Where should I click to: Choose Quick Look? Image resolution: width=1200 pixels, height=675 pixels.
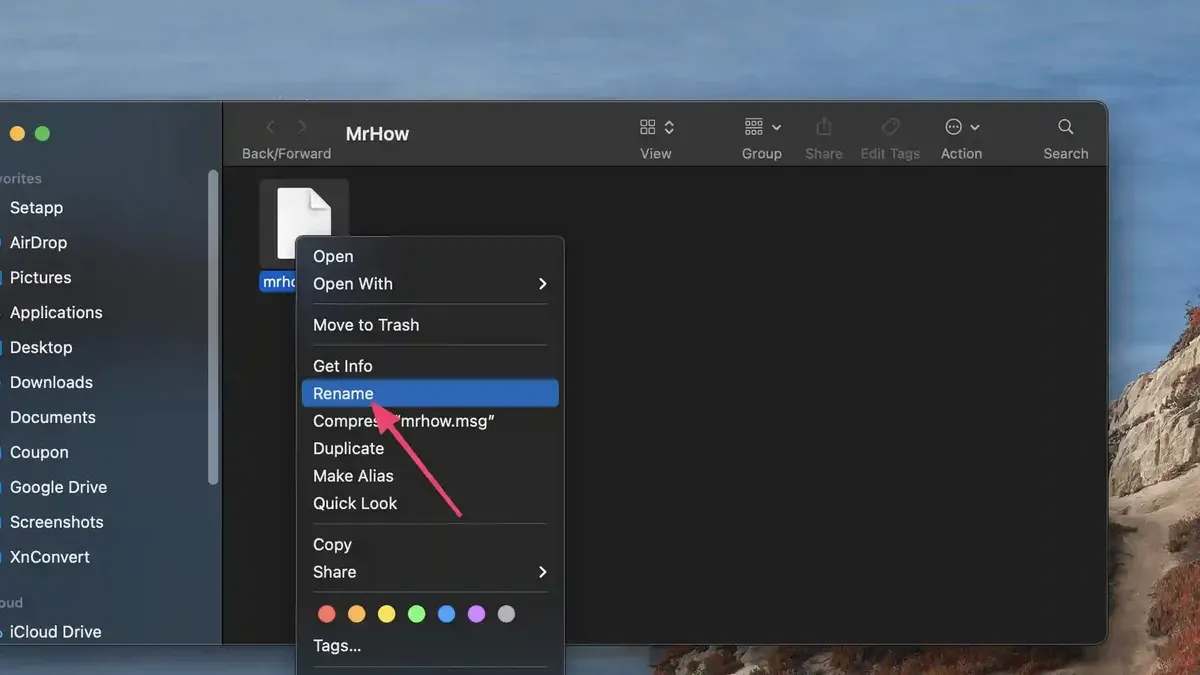(x=430, y=504)
